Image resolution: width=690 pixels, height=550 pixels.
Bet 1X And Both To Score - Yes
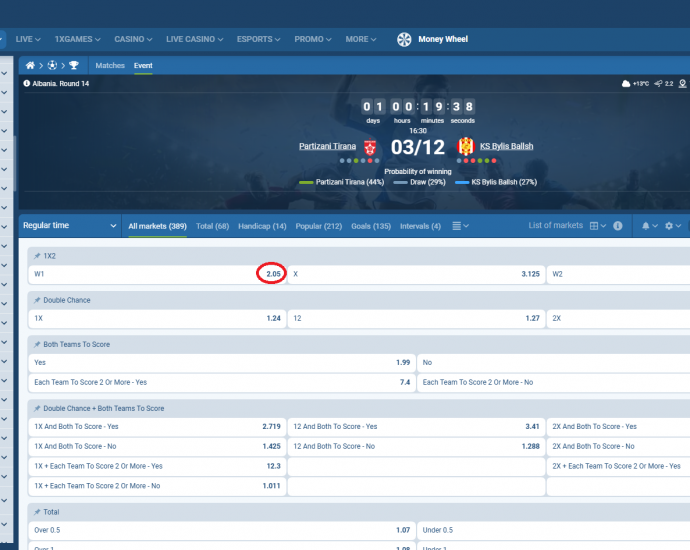click(158, 427)
